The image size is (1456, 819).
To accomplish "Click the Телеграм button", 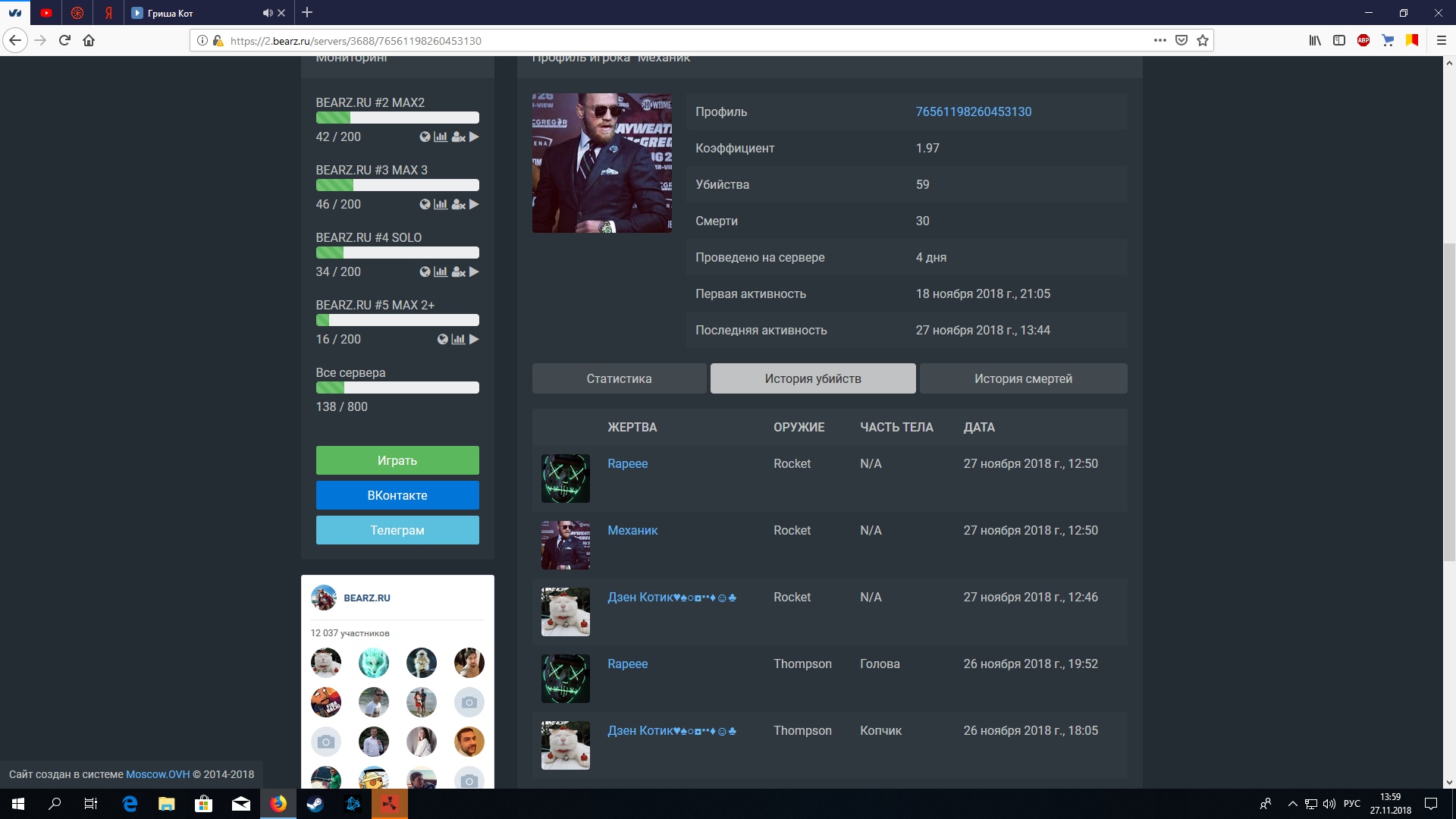I will (397, 530).
